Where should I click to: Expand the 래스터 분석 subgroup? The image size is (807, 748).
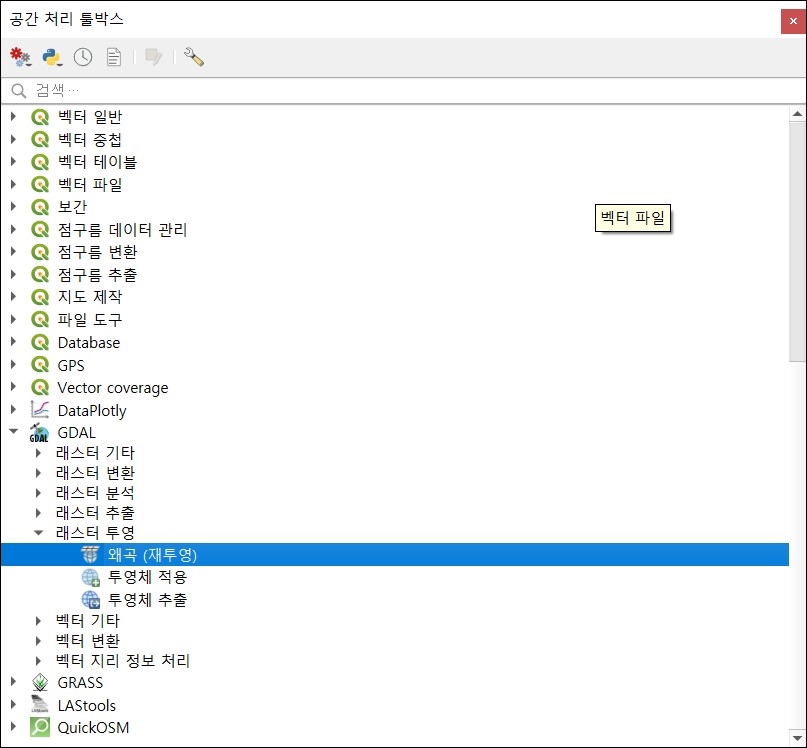tap(39, 493)
